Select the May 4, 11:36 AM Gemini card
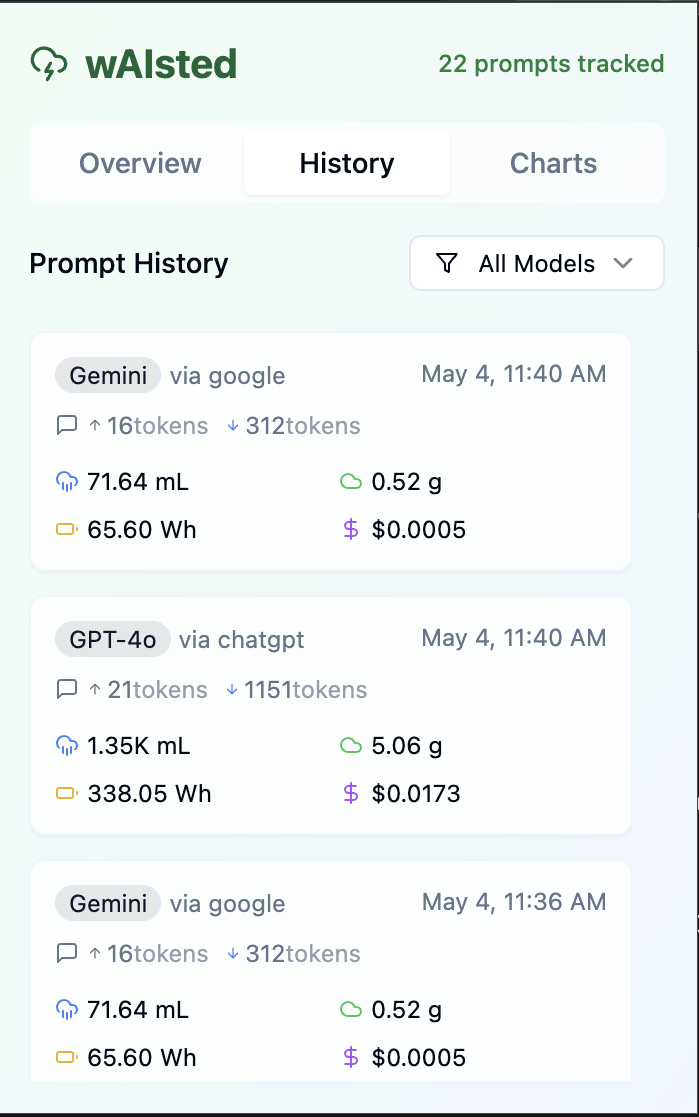 pyautogui.click(x=331, y=970)
